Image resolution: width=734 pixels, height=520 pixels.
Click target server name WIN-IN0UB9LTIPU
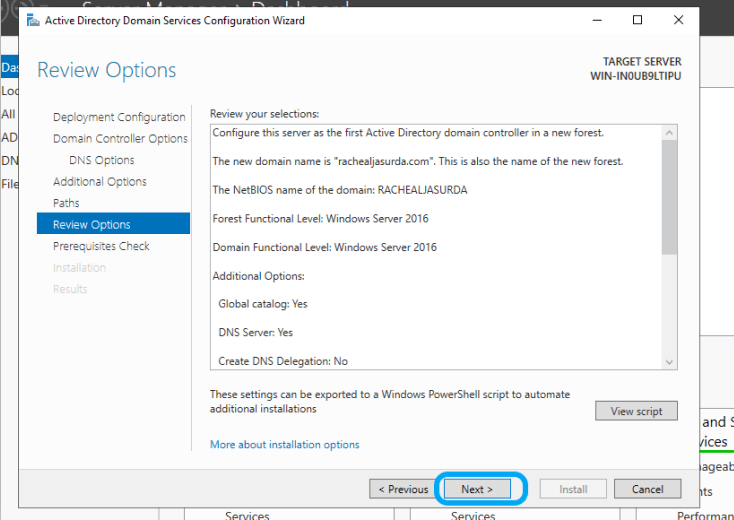tap(636, 76)
